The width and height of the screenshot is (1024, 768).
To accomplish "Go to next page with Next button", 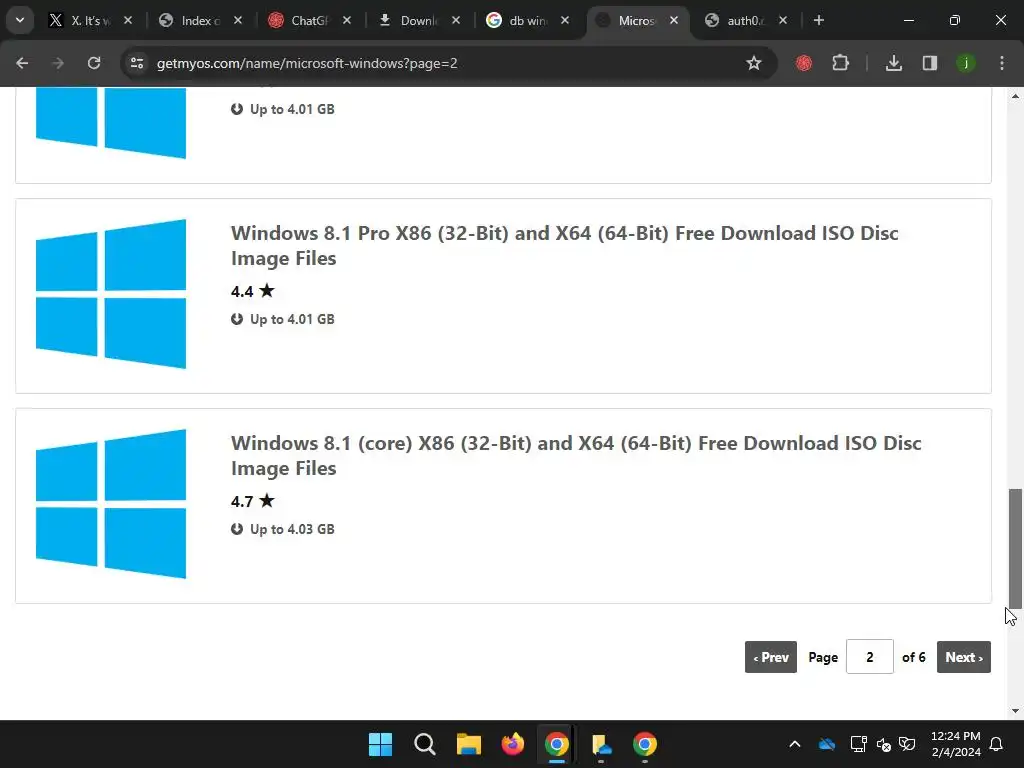I will tap(964, 657).
